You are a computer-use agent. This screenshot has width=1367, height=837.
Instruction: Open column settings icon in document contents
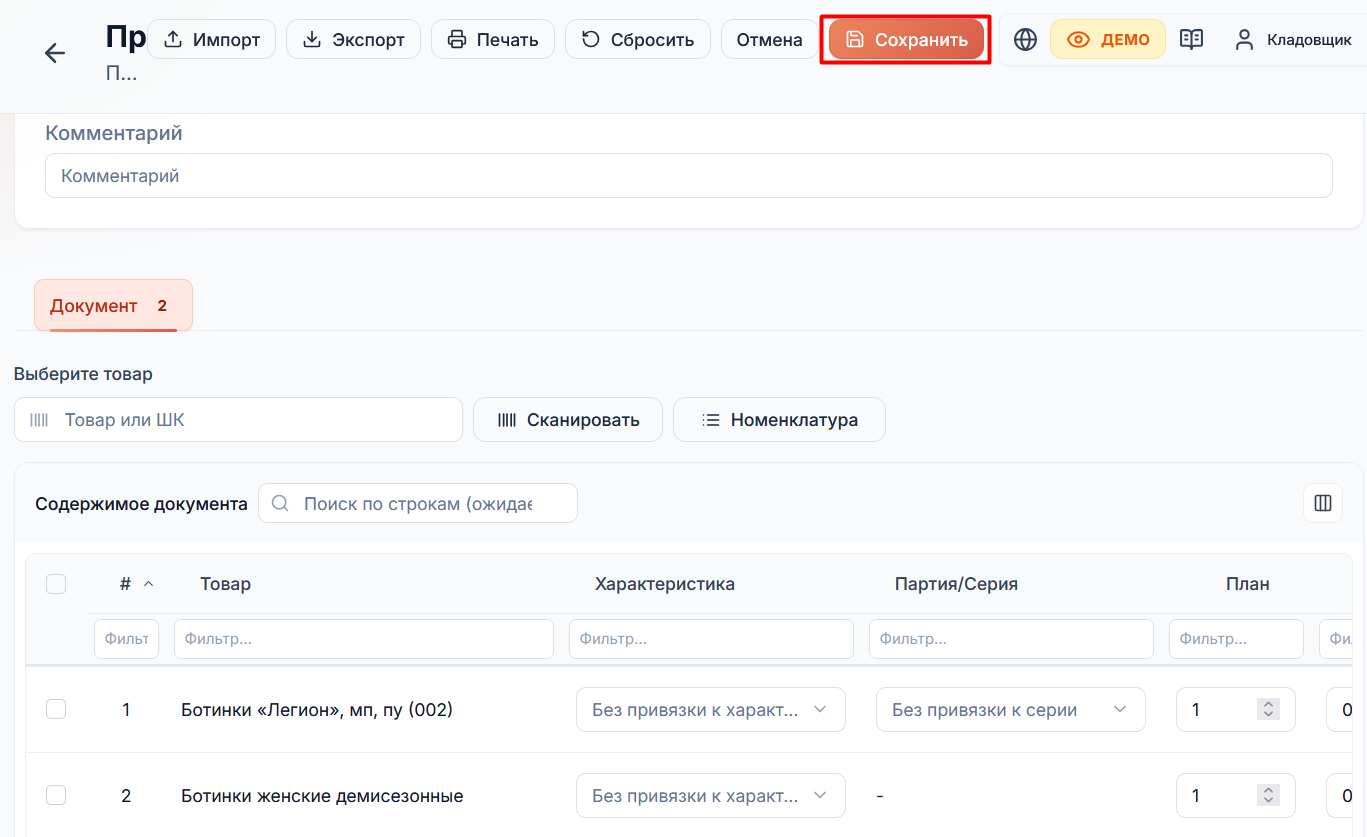click(1323, 503)
